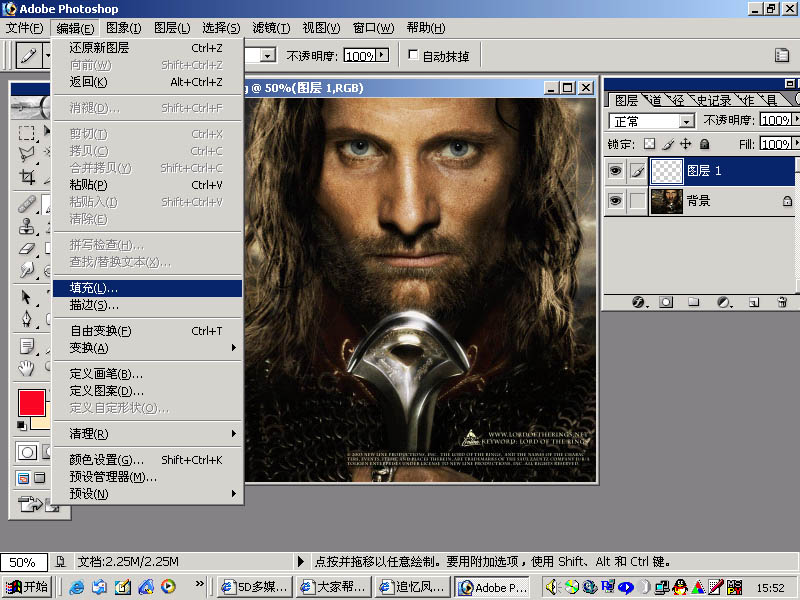
Task: Click the cream background color swatch
Action: point(40,423)
